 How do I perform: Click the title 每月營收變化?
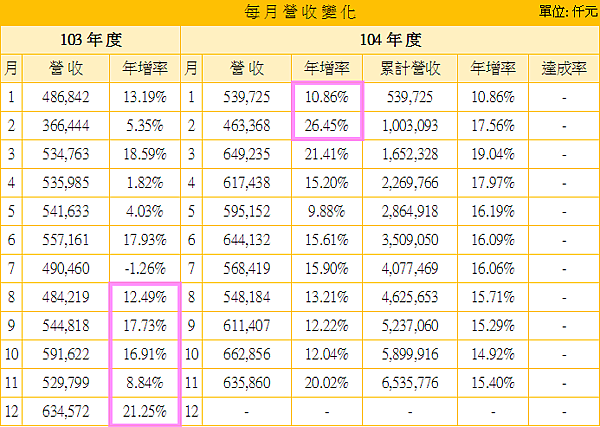[x=300, y=12]
